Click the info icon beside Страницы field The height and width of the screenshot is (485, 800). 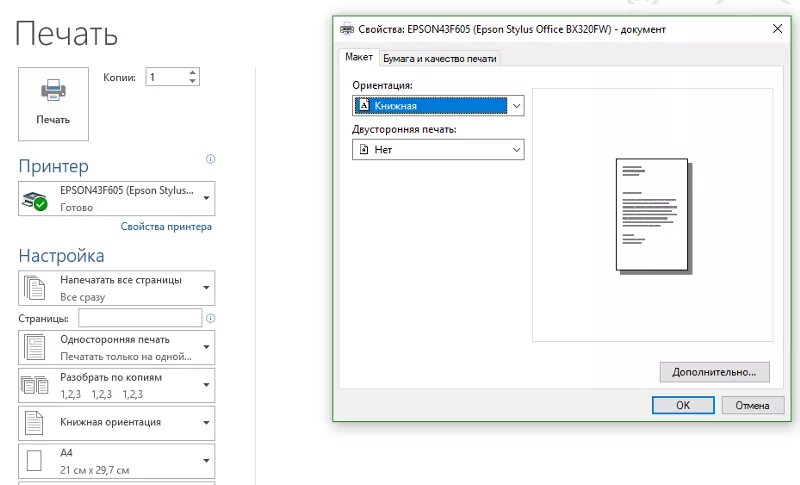coord(210,318)
